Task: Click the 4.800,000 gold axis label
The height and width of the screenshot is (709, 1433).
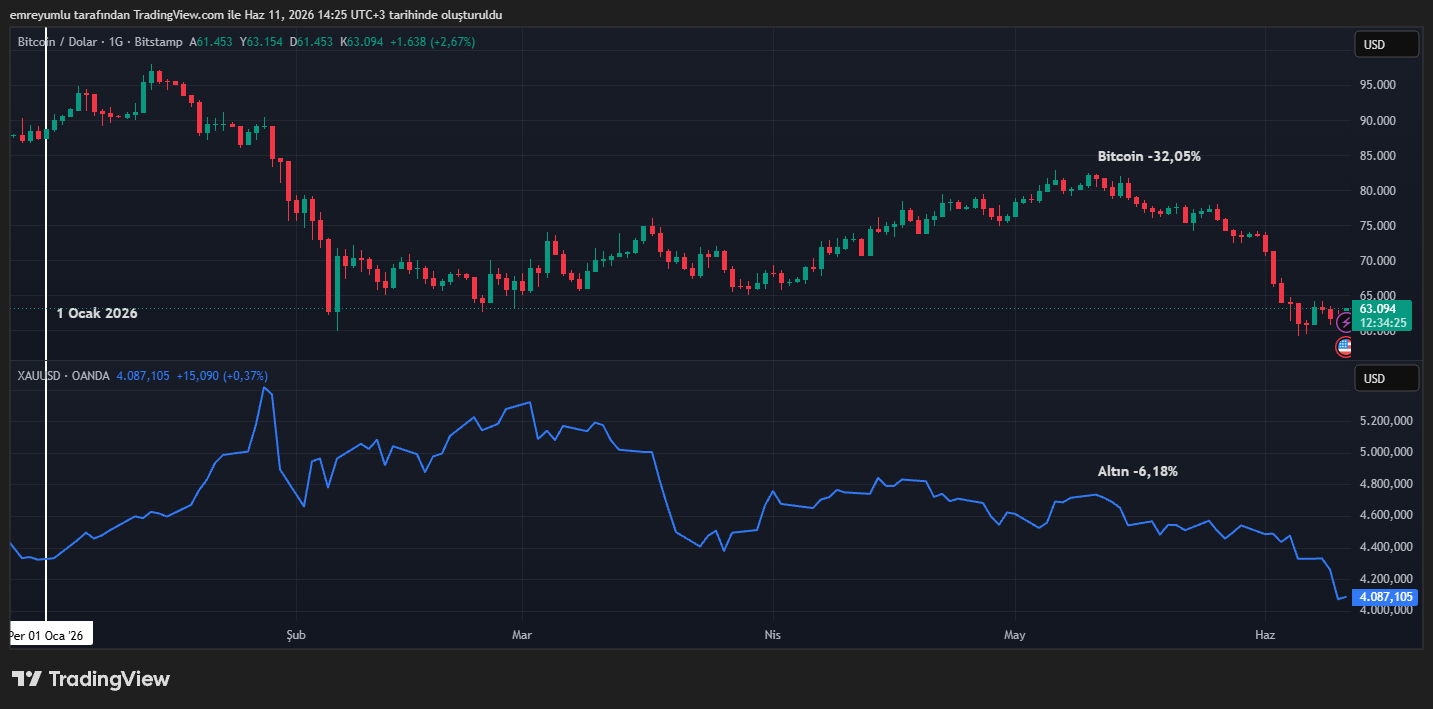Action: click(1385, 484)
